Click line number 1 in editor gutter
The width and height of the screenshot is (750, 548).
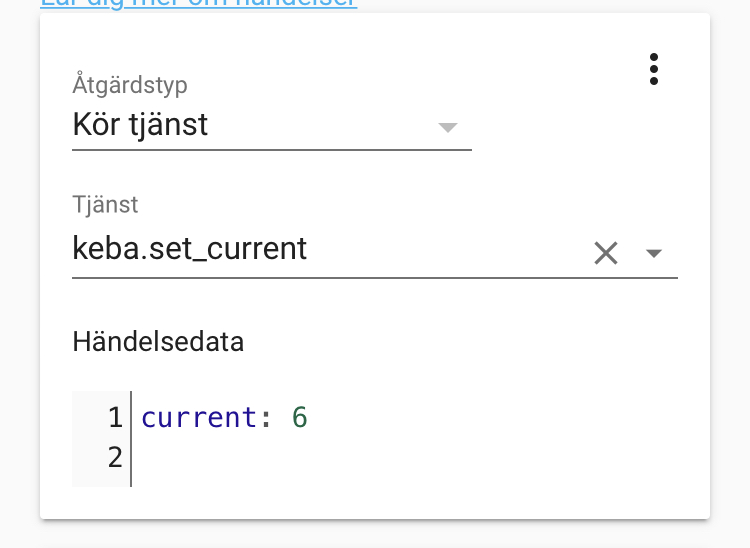pyautogui.click(x=114, y=417)
